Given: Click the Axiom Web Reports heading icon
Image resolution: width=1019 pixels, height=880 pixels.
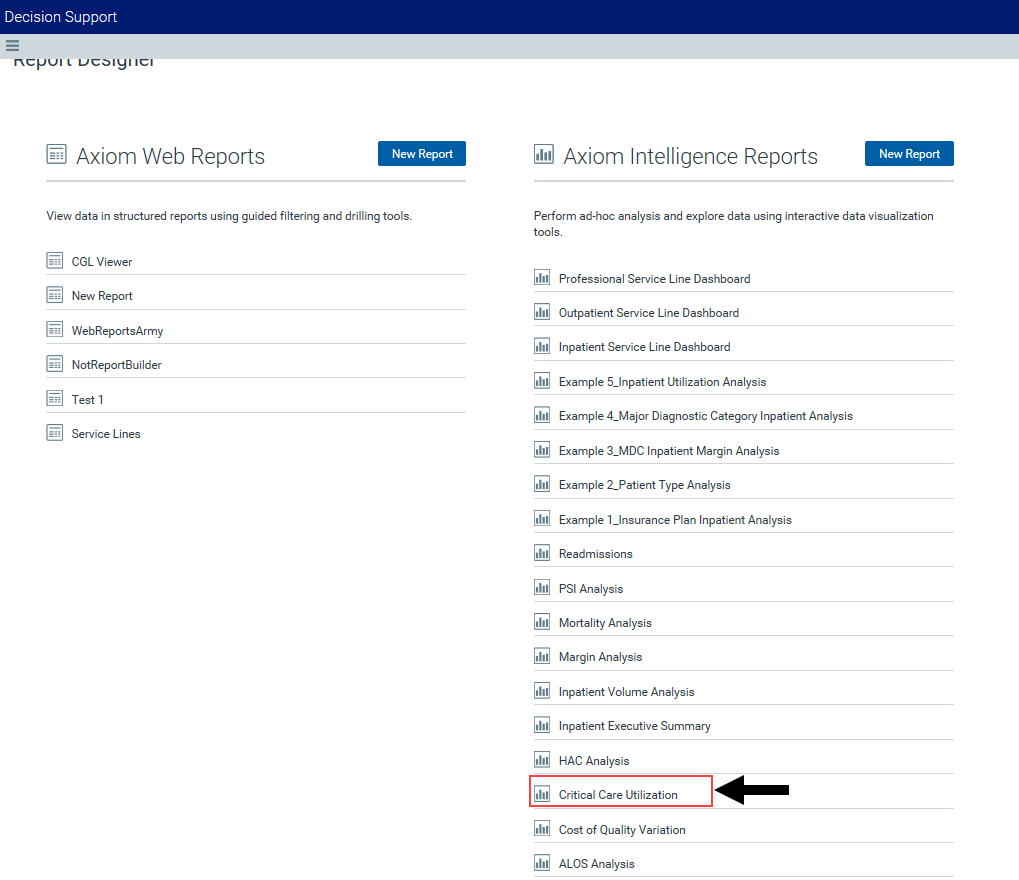Looking at the screenshot, I should (x=57, y=154).
